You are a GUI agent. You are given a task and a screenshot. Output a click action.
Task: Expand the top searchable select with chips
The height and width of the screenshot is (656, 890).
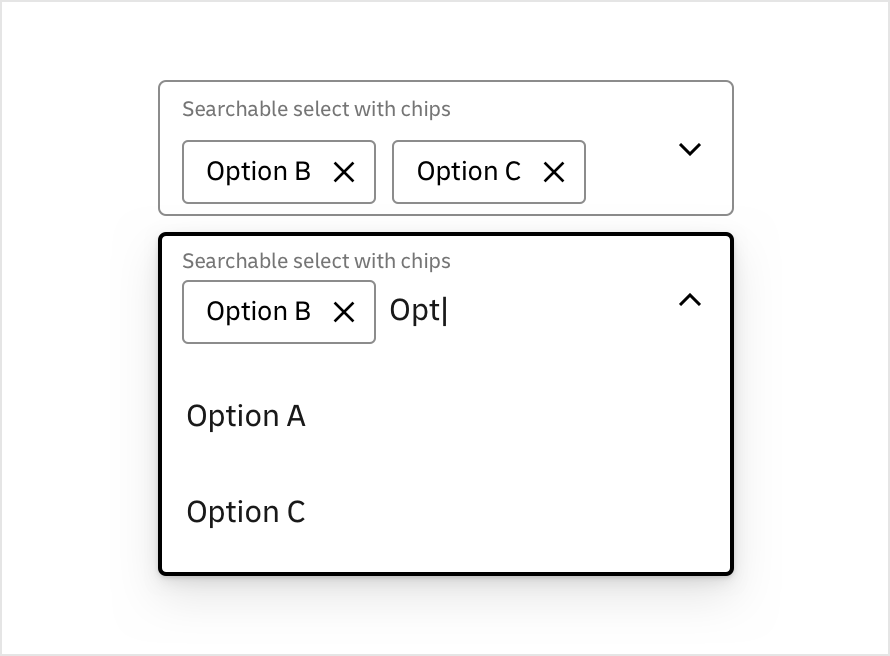[689, 148]
